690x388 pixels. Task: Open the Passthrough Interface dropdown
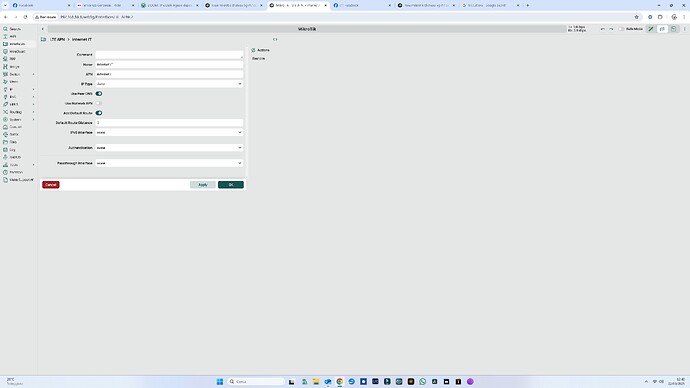click(169, 163)
